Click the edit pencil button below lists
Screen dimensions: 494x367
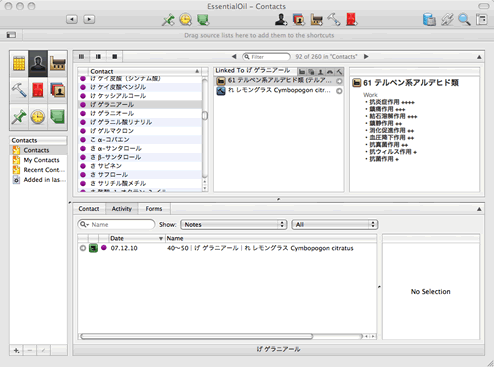pyautogui.click(x=43, y=350)
